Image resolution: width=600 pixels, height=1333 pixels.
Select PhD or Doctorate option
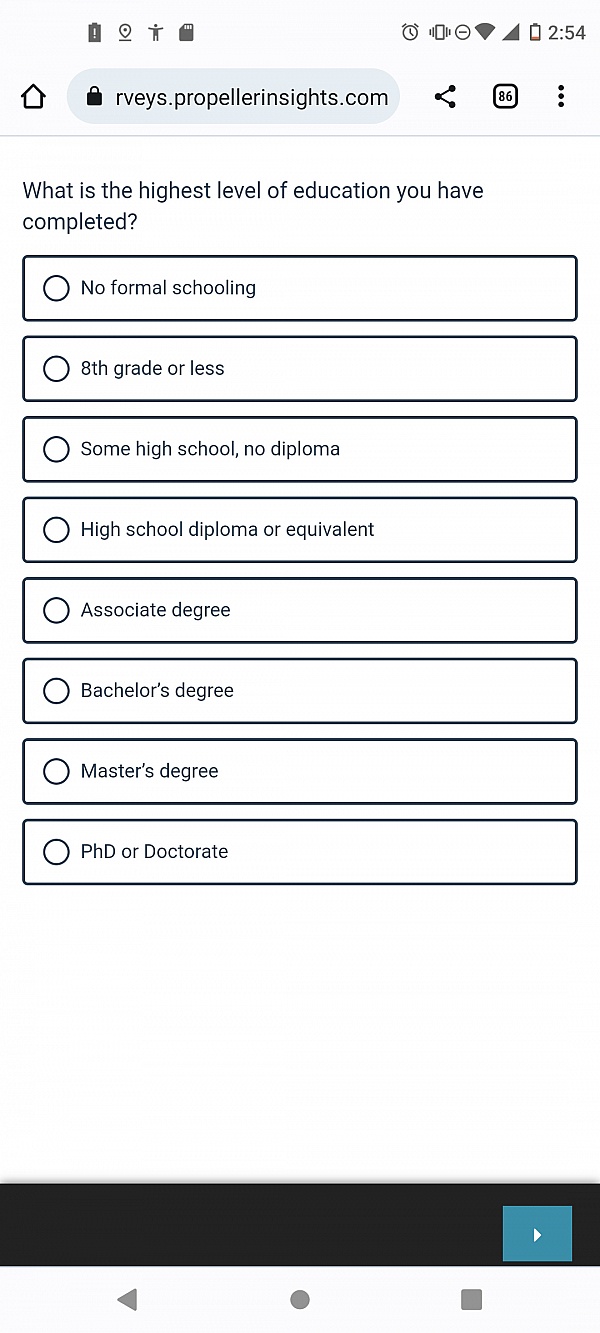(x=300, y=852)
